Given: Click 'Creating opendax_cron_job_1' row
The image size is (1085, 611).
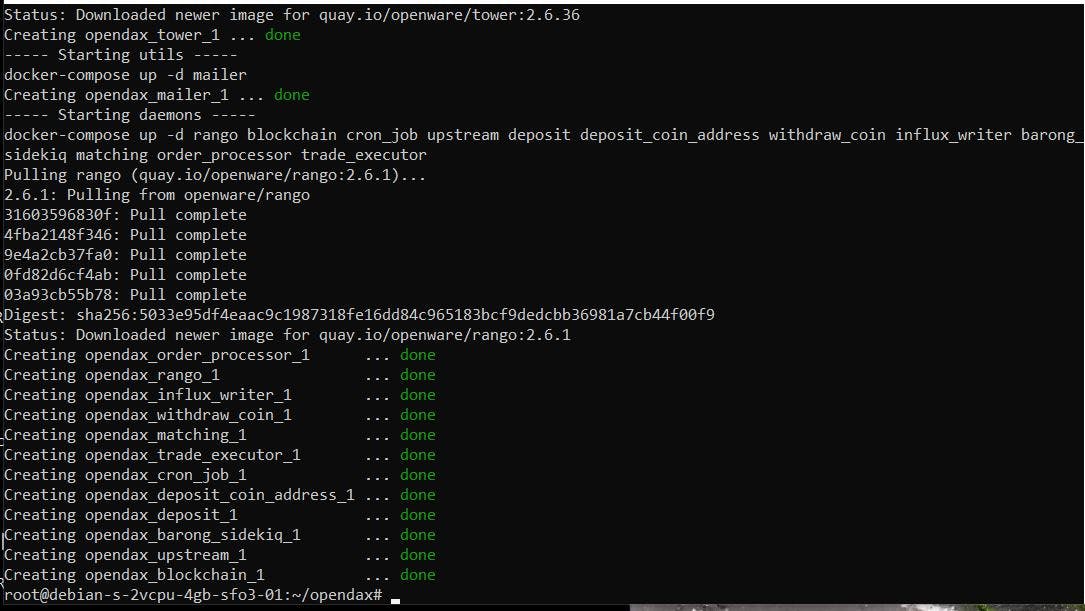Looking at the screenshot, I should [219, 475].
